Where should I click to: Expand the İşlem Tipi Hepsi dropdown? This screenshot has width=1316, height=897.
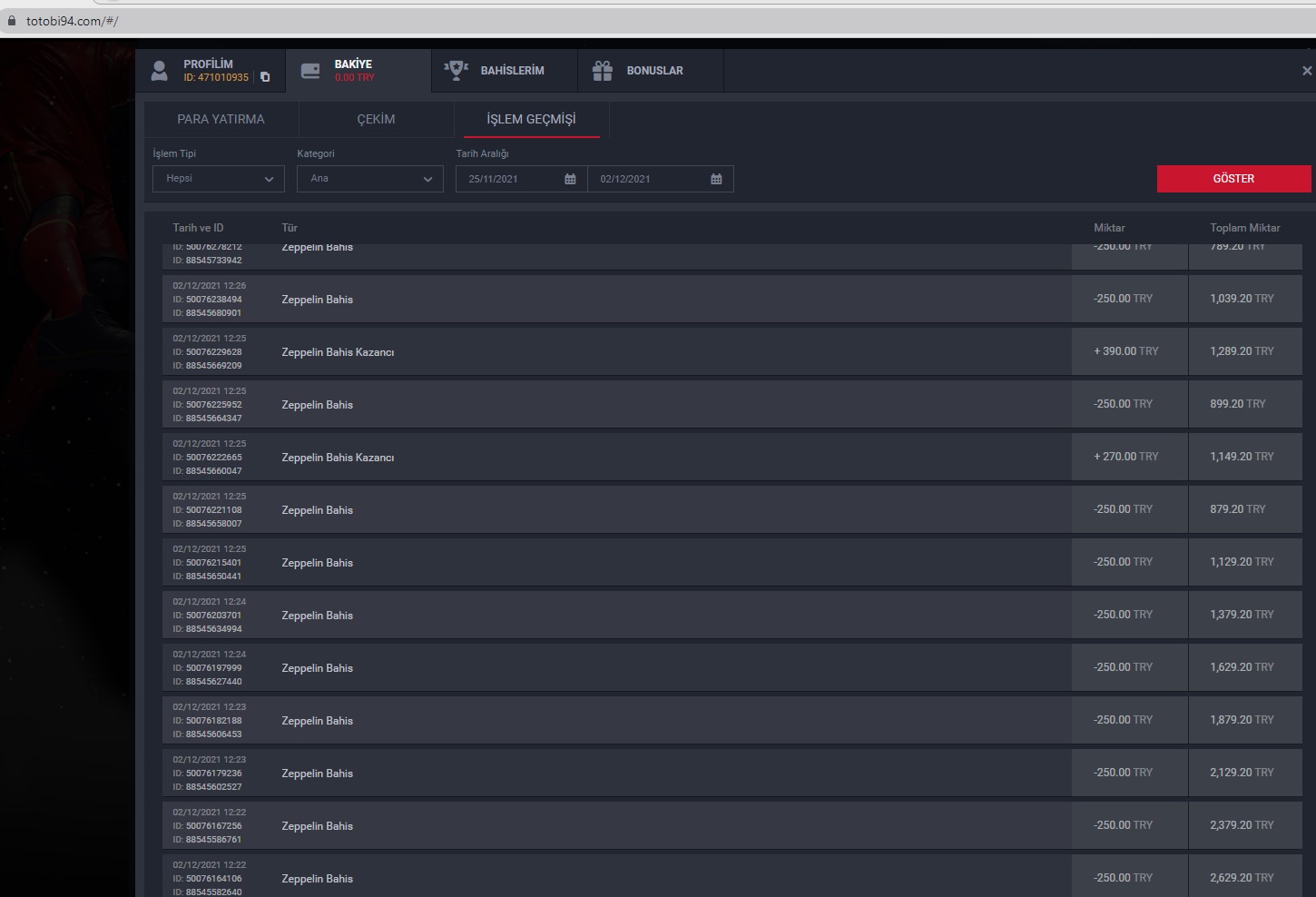219,179
